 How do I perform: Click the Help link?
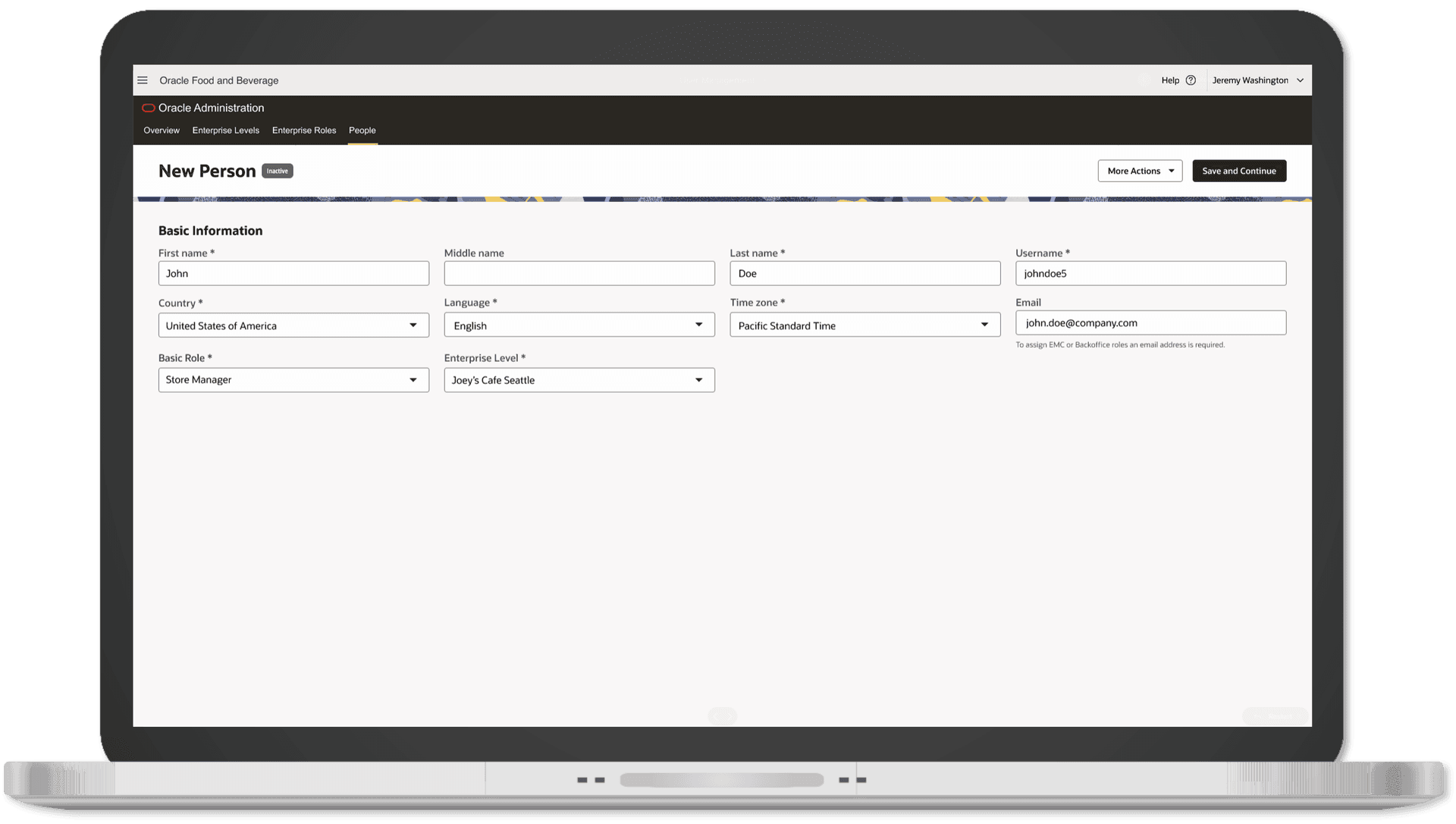pyautogui.click(x=1170, y=80)
